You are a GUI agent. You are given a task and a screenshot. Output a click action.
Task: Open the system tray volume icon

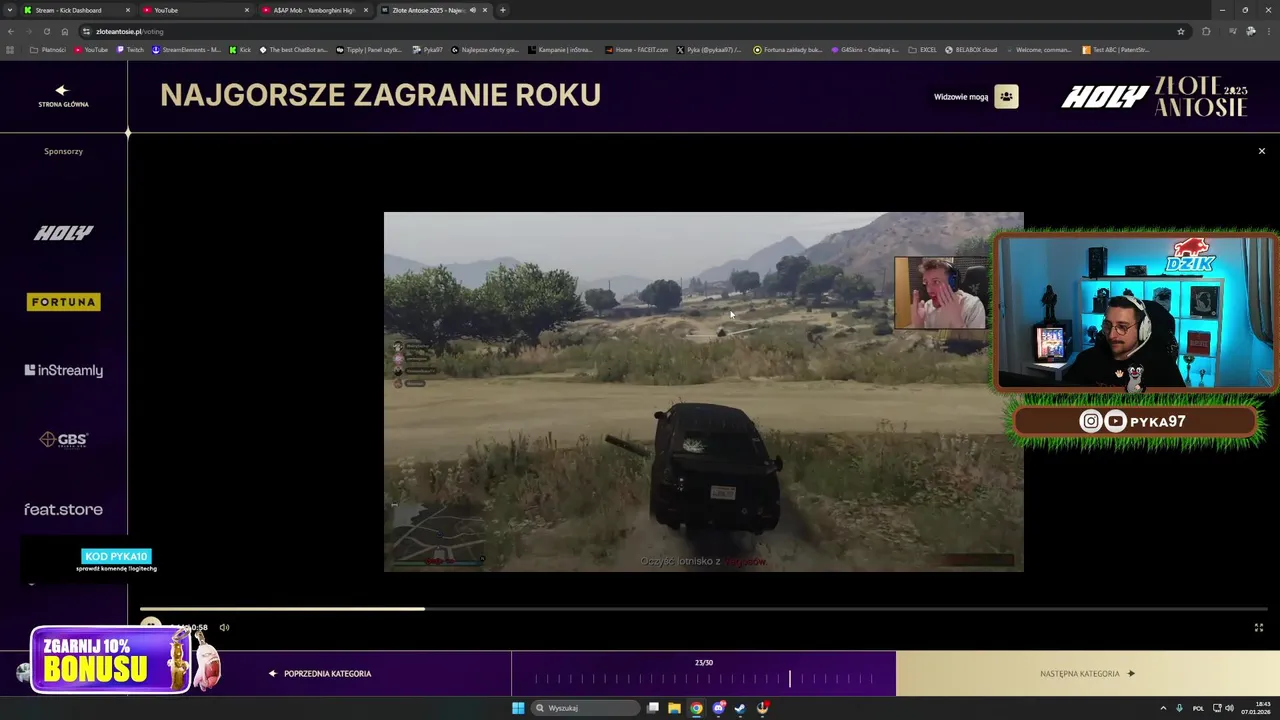[x=1229, y=708]
